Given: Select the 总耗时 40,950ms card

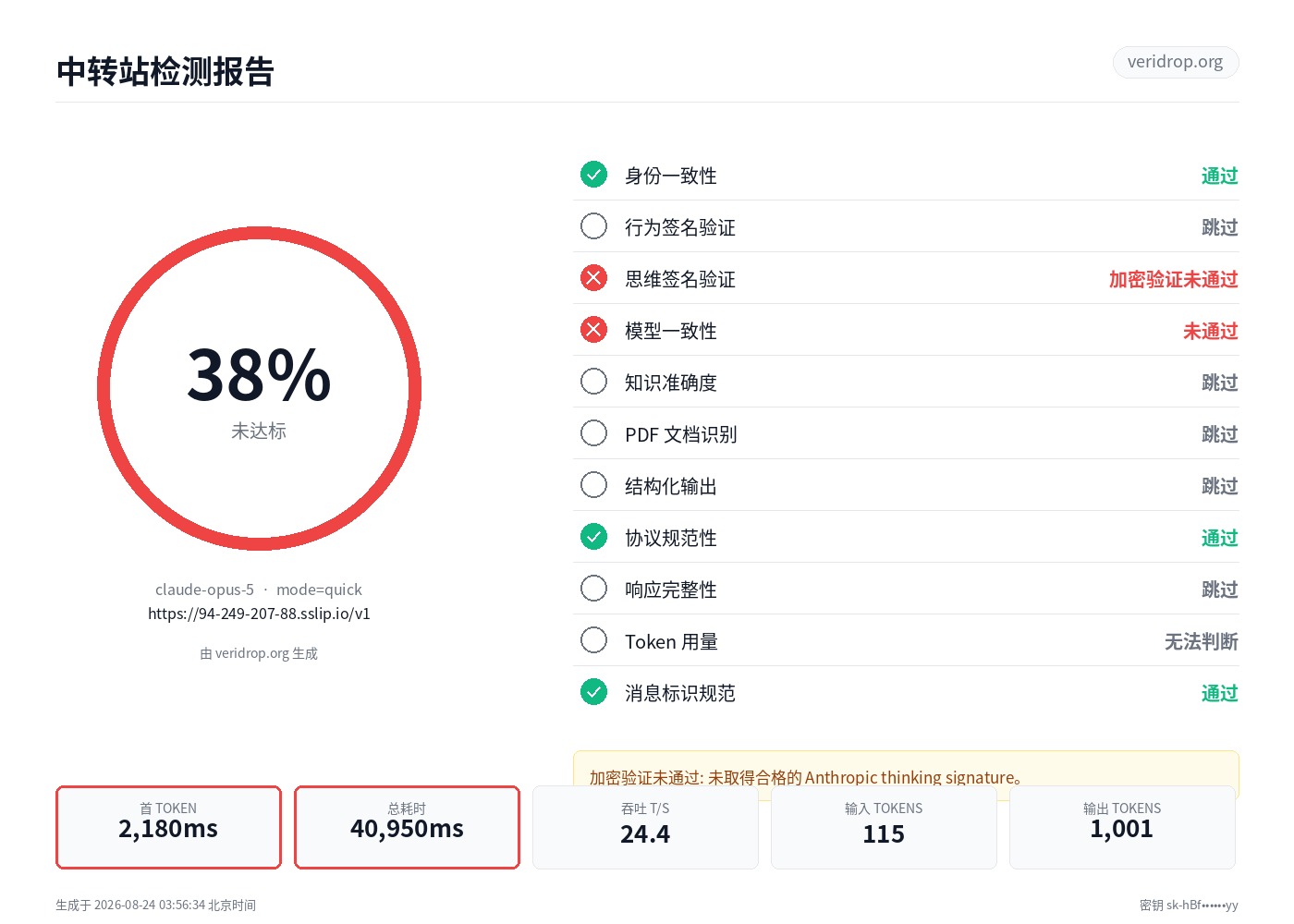Looking at the screenshot, I should (407, 827).
